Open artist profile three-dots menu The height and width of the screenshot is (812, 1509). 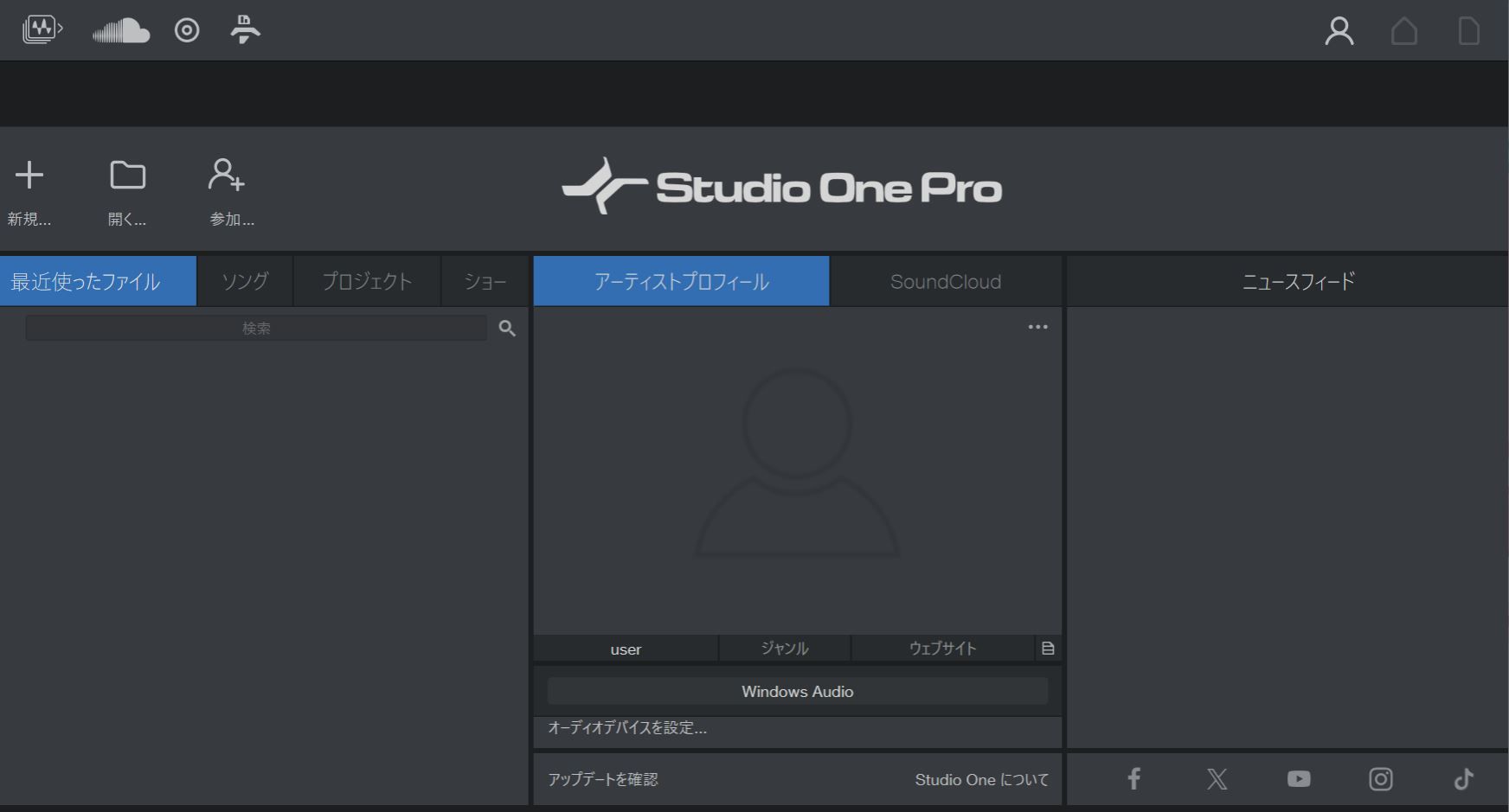tap(1038, 327)
